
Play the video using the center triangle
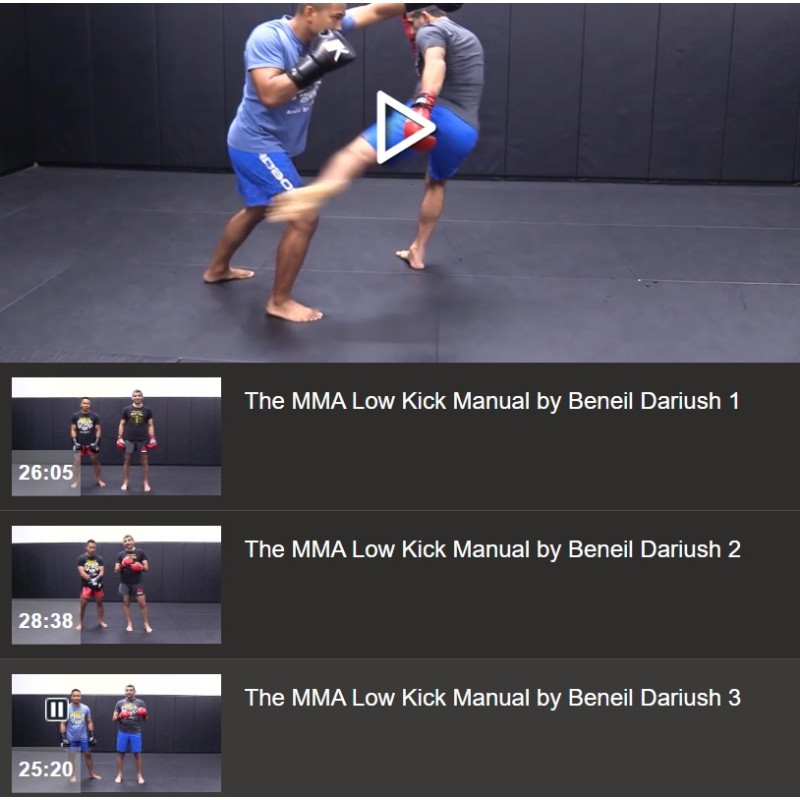(x=405, y=127)
